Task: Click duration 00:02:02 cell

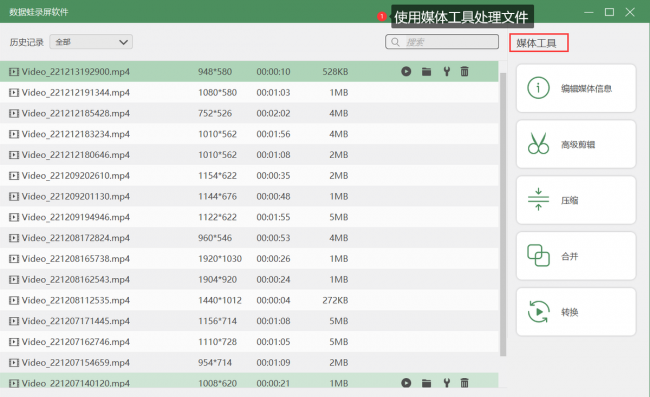Action: point(273,113)
